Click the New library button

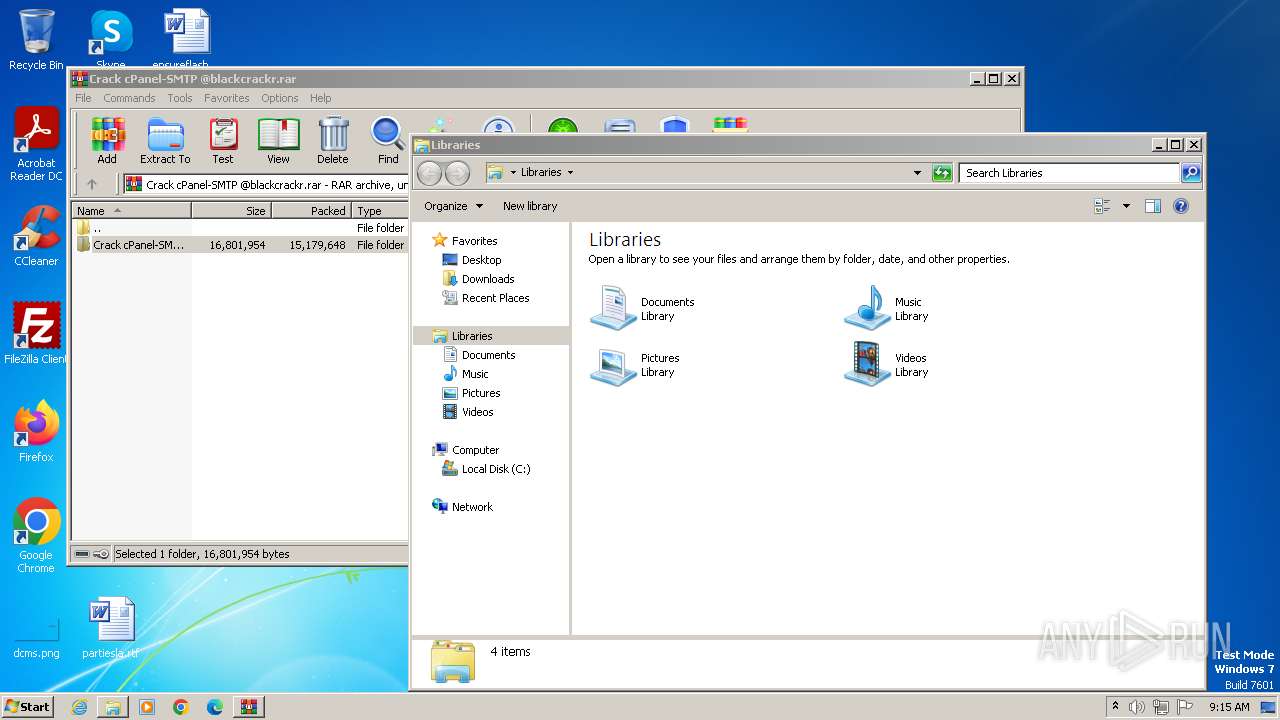pyautogui.click(x=530, y=206)
